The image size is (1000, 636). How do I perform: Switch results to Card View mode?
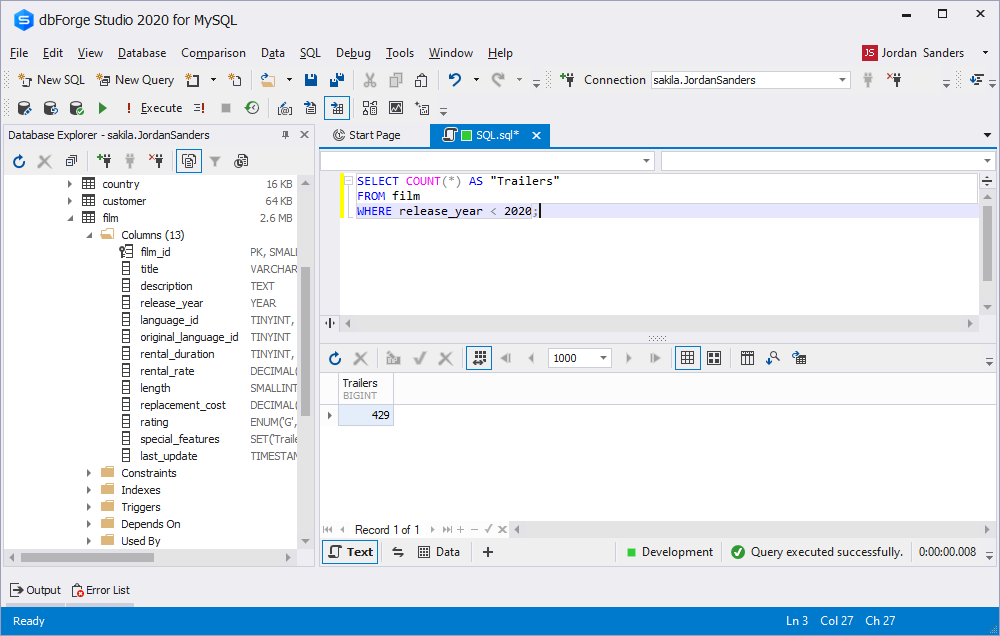pyautogui.click(x=714, y=358)
